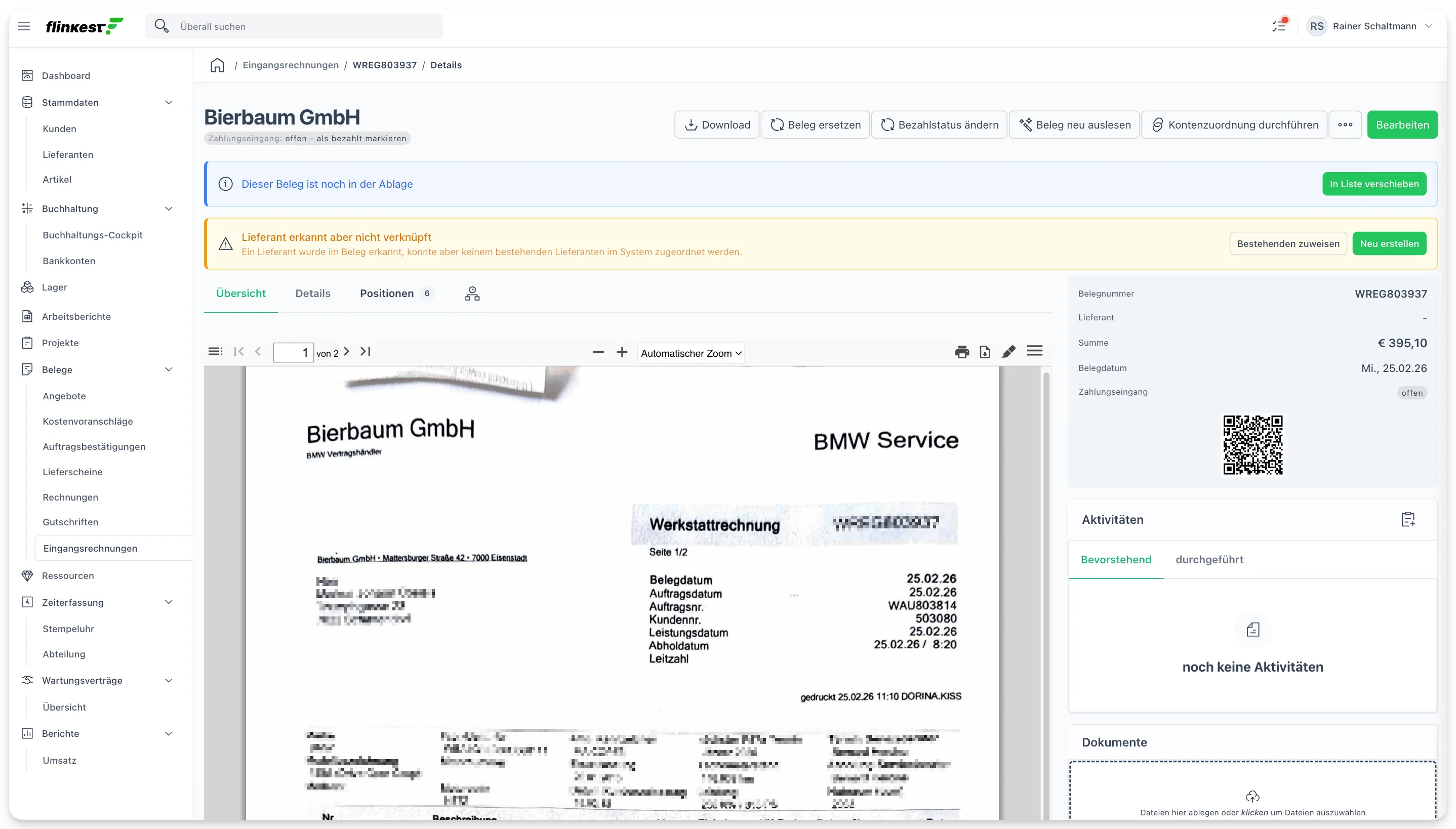Open Rainer Schaltmann user menu
The height and width of the screenshot is (829, 1456).
tap(1370, 26)
